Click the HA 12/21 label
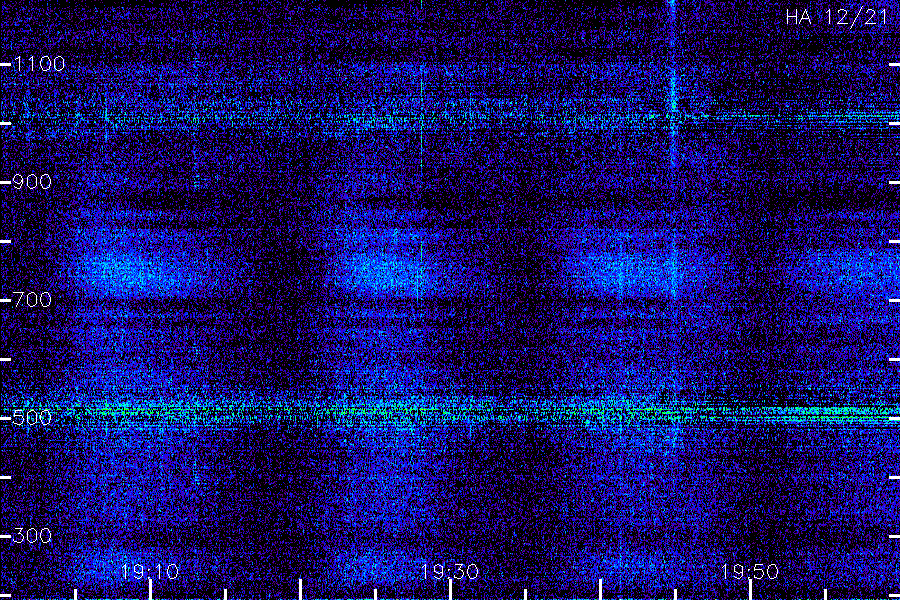 pos(836,17)
